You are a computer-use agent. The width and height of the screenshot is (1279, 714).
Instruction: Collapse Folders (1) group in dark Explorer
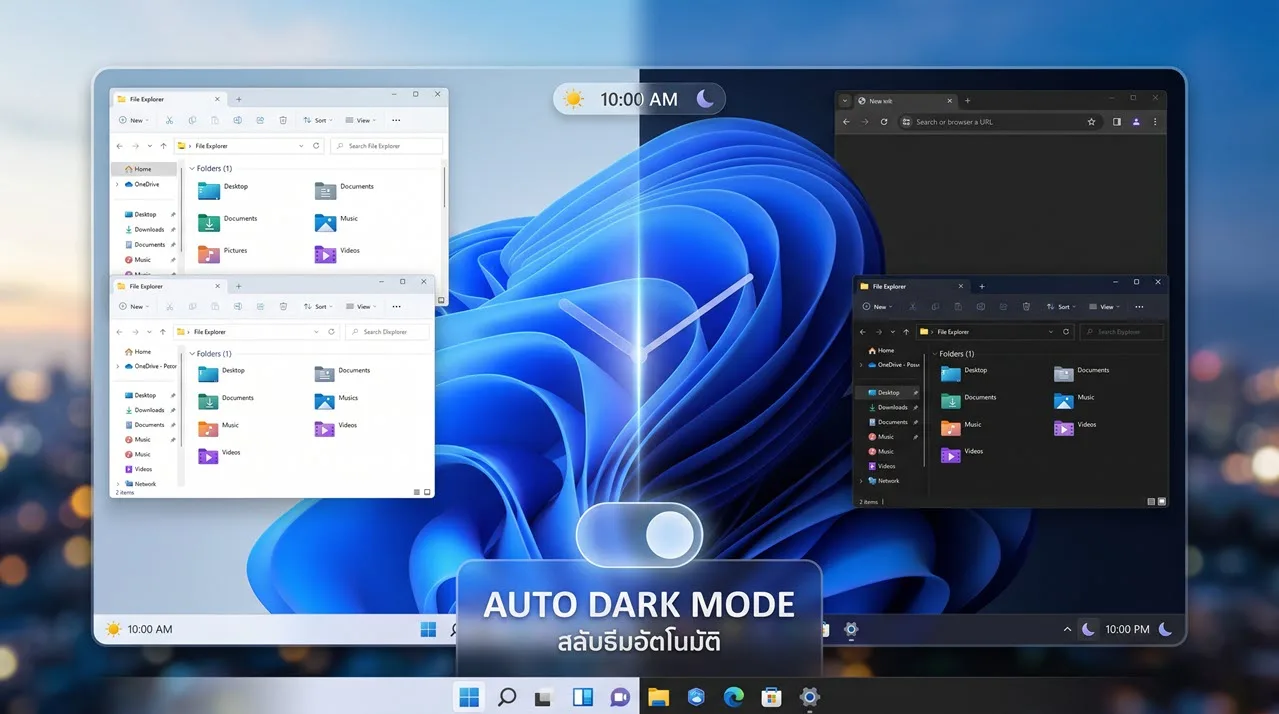tap(935, 354)
